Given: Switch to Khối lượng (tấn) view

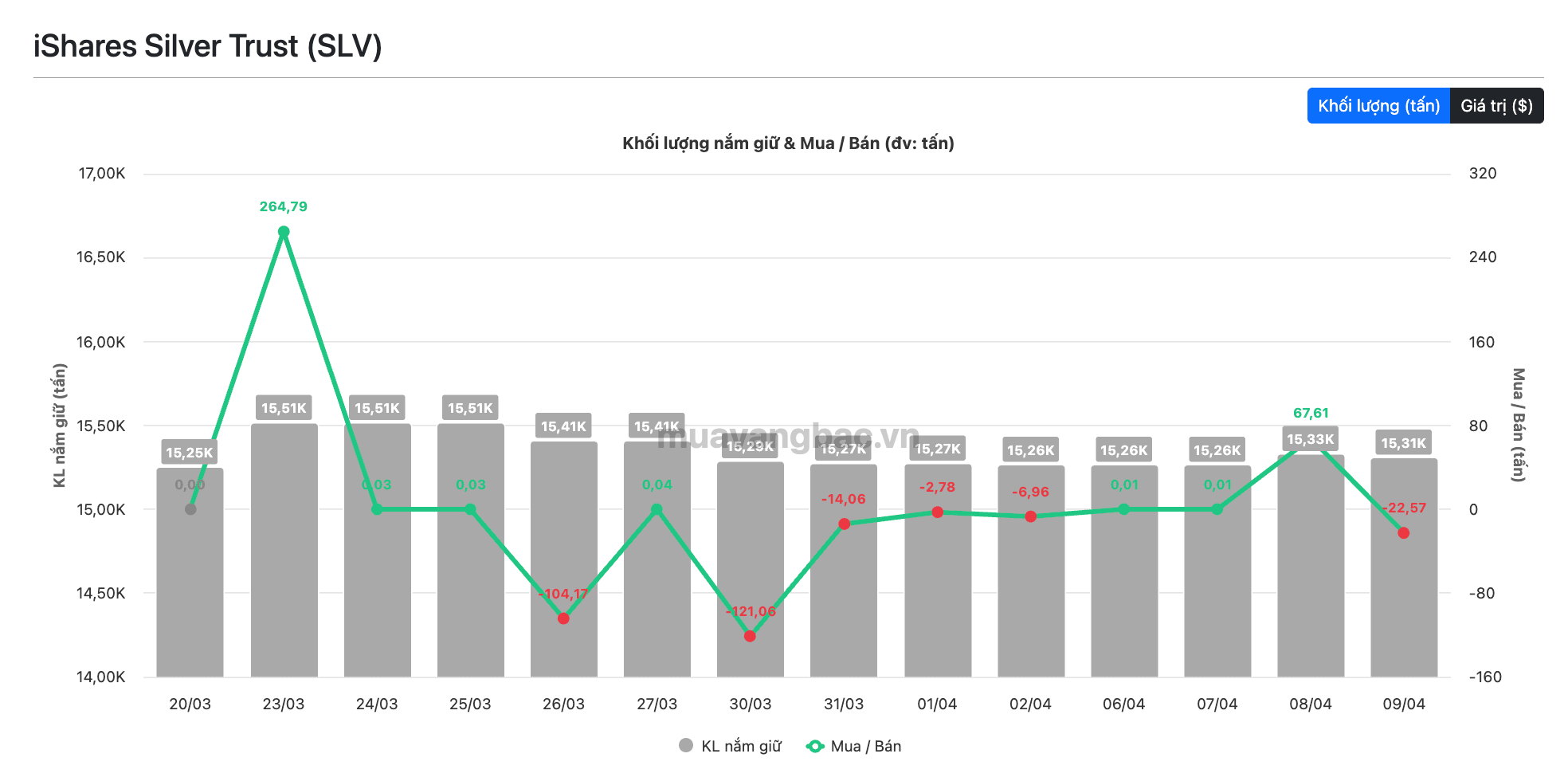Looking at the screenshot, I should point(1378,106).
